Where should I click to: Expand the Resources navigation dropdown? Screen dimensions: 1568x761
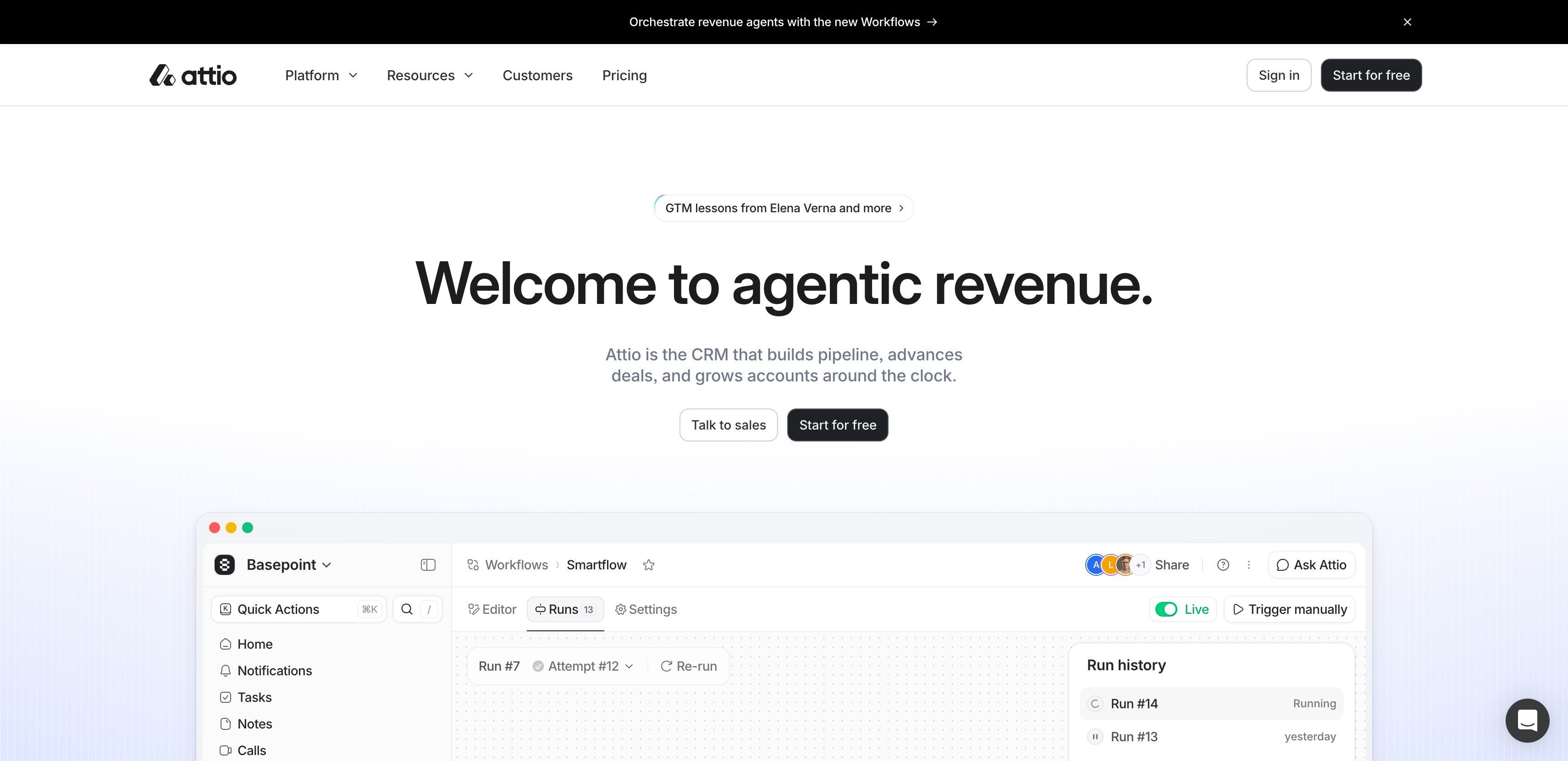(430, 76)
